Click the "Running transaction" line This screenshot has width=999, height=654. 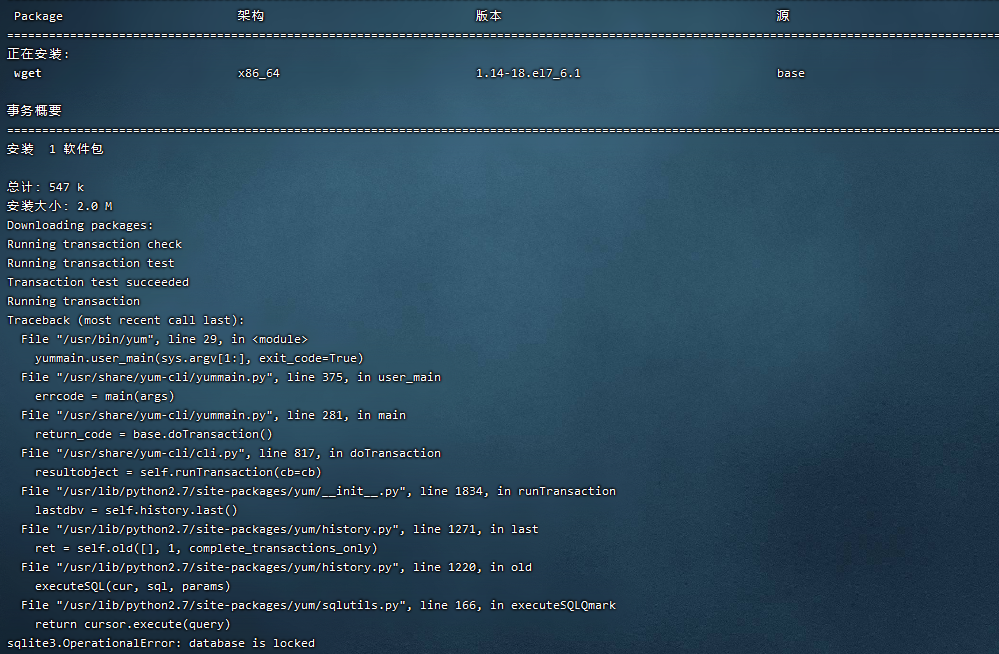[x=73, y=302]
